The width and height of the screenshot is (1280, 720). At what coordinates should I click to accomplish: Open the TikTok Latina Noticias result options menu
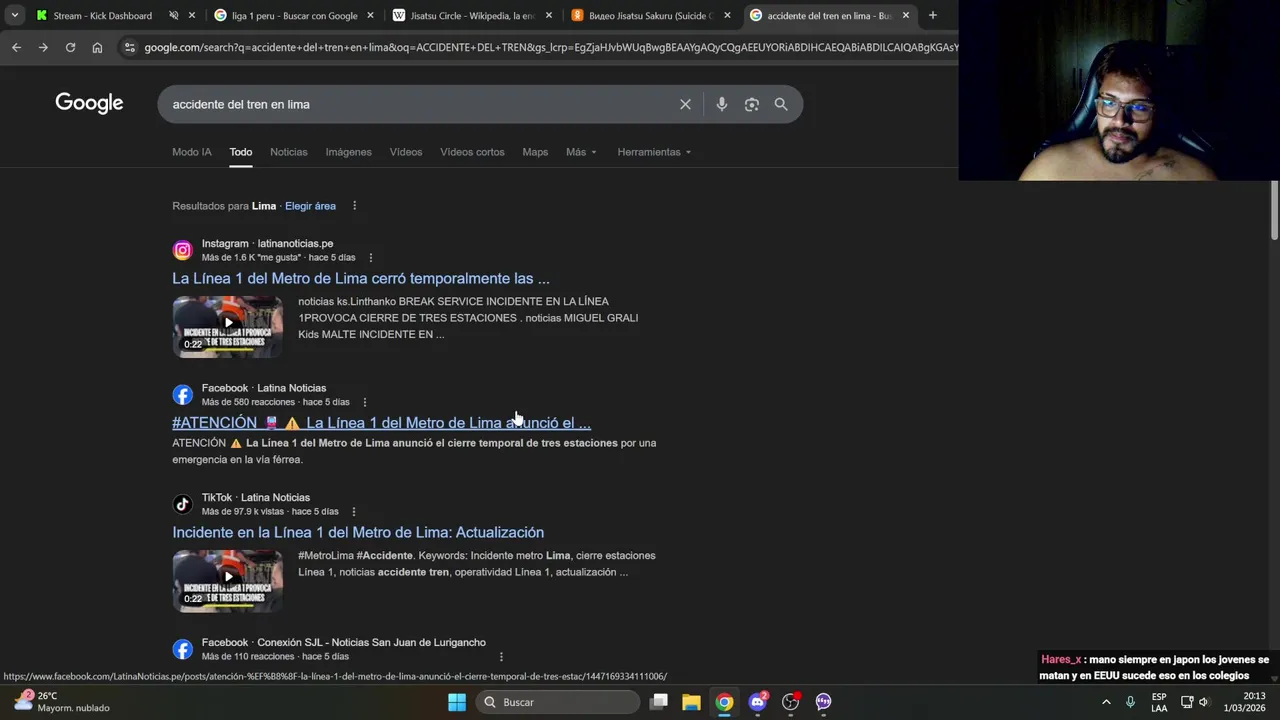353,512
